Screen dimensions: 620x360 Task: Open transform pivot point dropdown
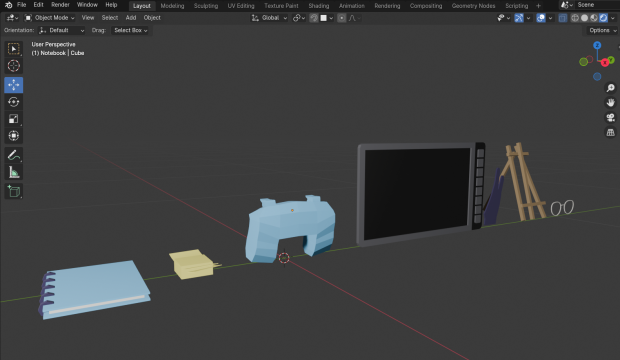point(299,18)
